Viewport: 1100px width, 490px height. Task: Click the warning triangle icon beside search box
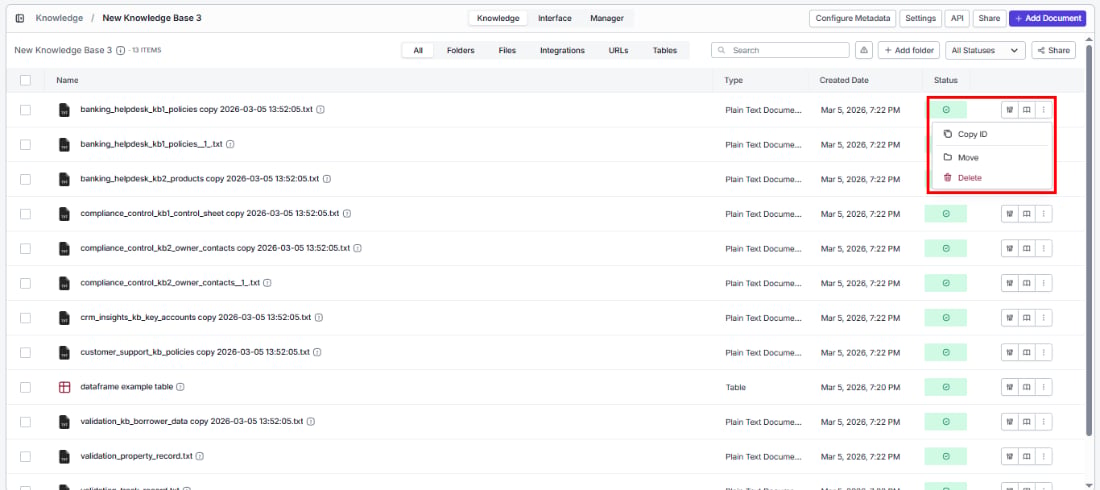(864, 51)
